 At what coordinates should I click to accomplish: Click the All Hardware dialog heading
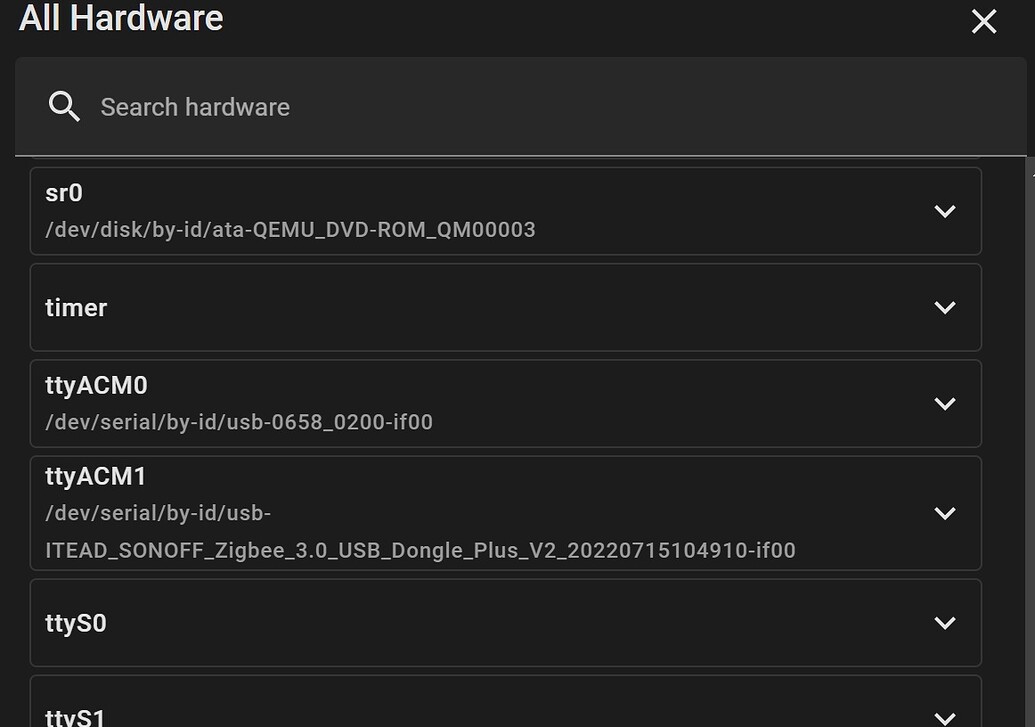coord(121,17)
